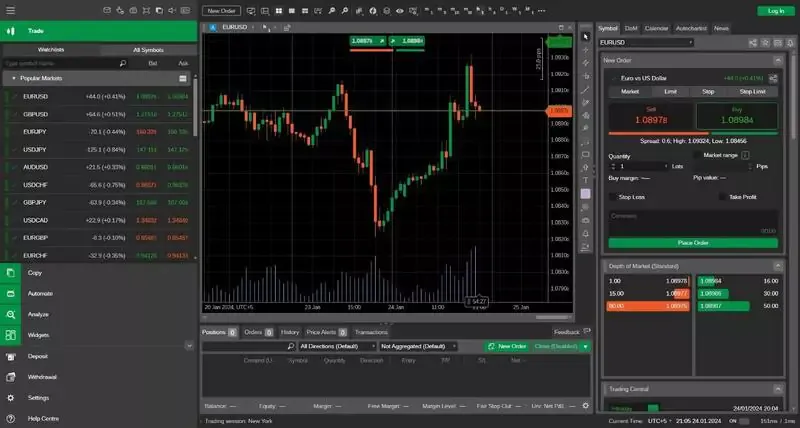This screenshot has height=428, width=800.
Task: Click the search magnifier in the watchlist search box
Action: [x=122, y=63]
